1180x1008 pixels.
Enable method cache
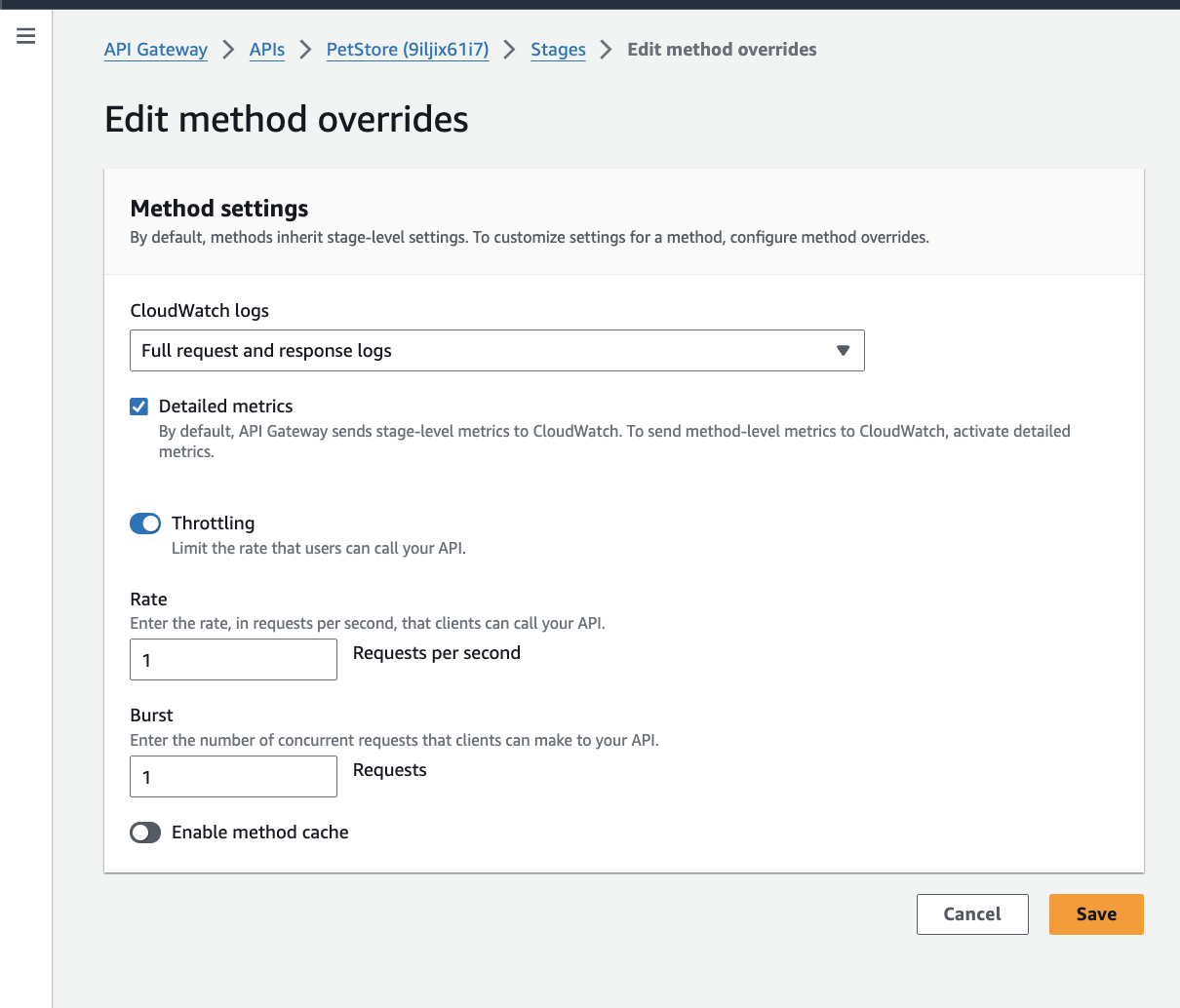coord(144,833)
